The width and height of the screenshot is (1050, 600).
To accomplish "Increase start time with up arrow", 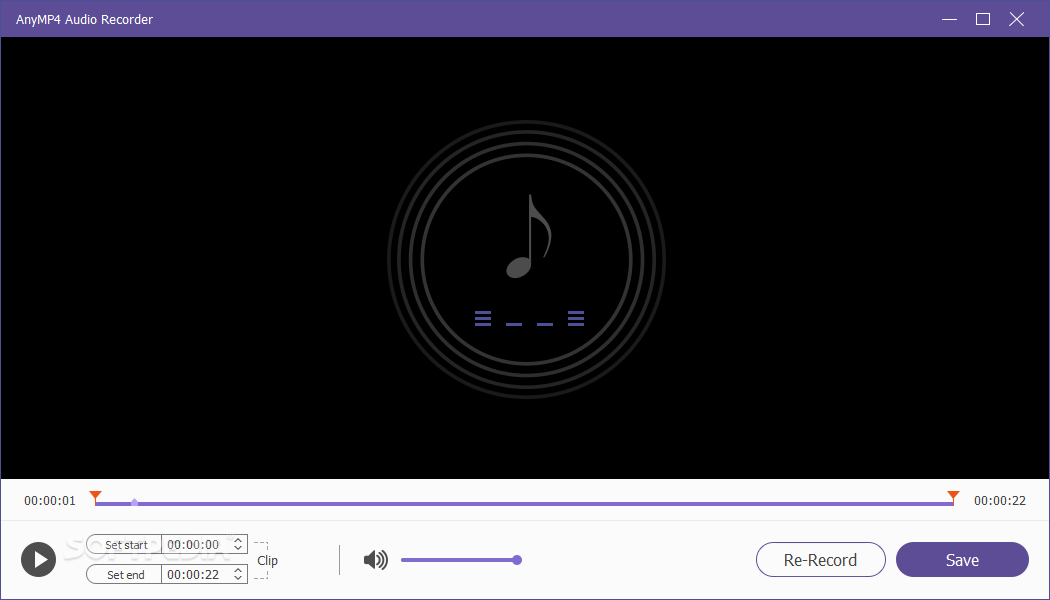I will [x=238, y=540].
